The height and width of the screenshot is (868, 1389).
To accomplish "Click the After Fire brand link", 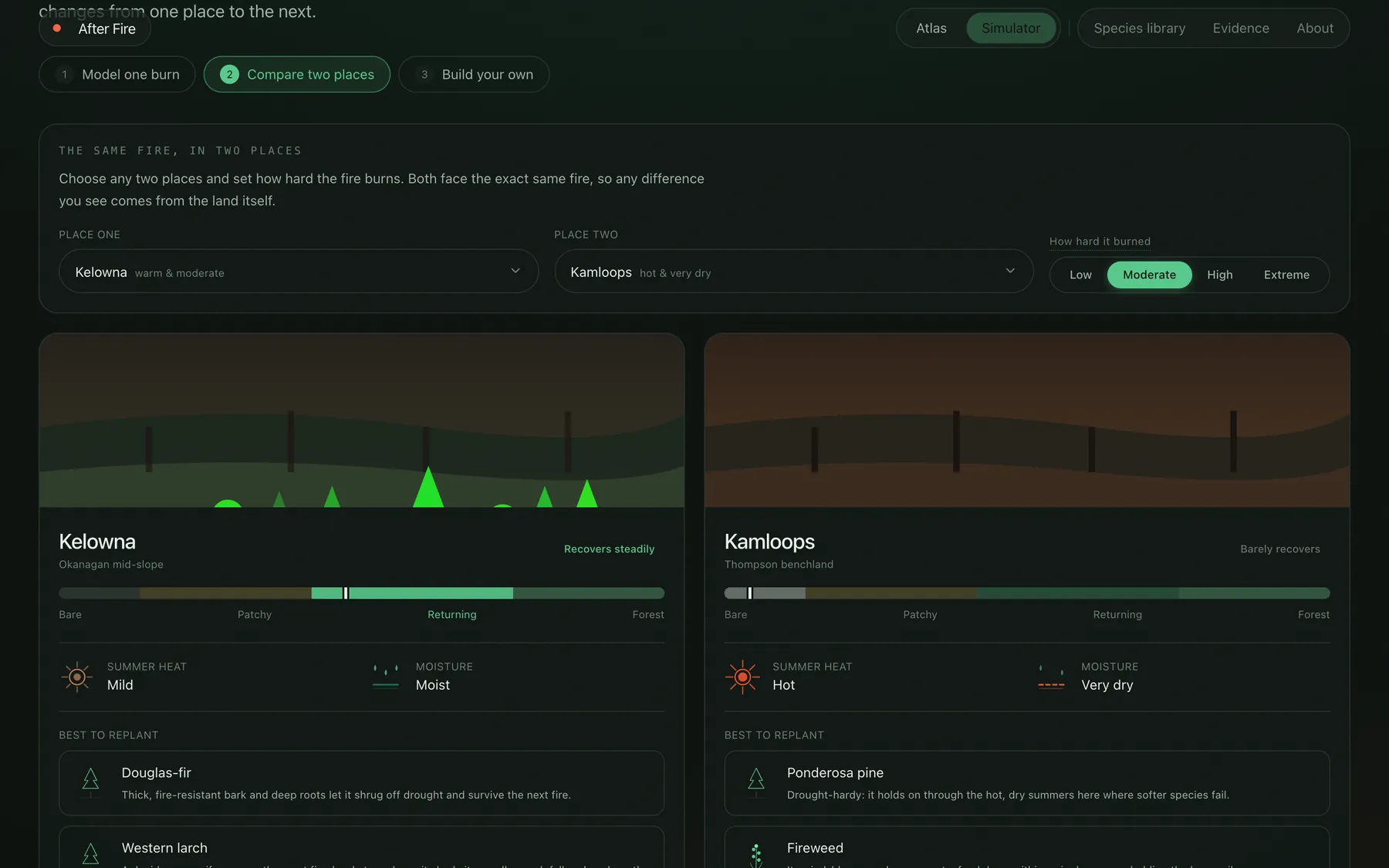I will pos(95,29).
